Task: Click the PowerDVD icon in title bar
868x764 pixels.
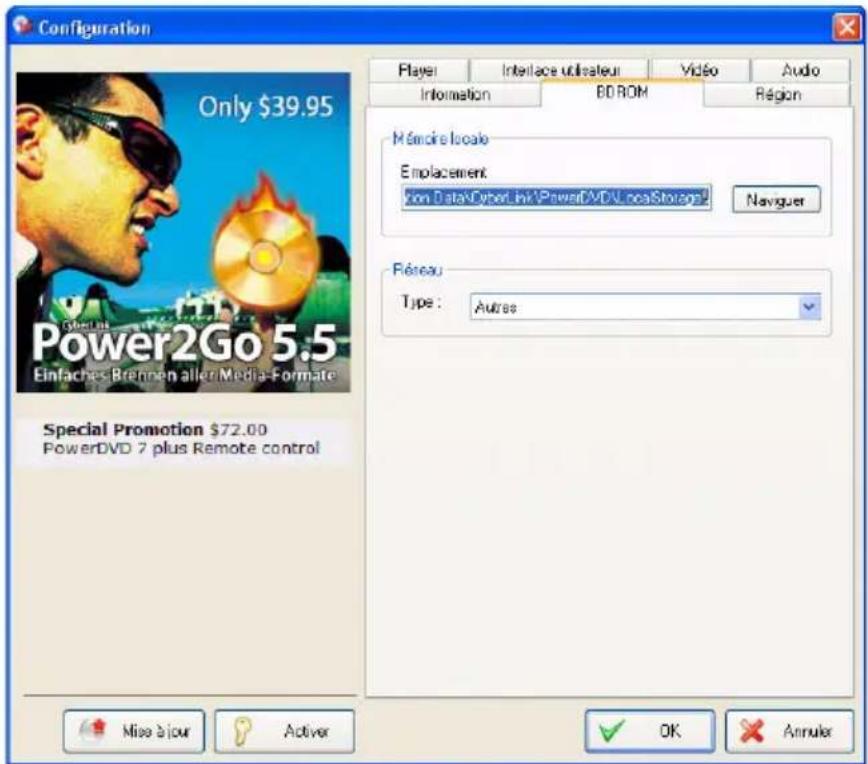Action: click(x=22, y=25)
